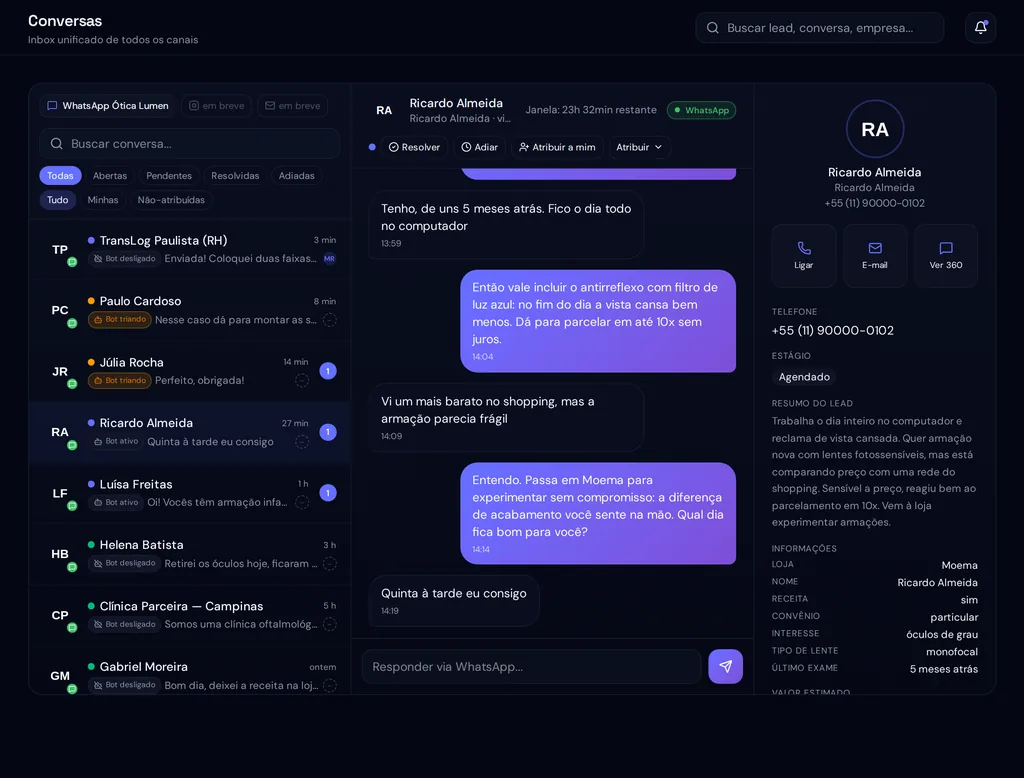Click the 'monofocal' lens type value

pos(952,652)
